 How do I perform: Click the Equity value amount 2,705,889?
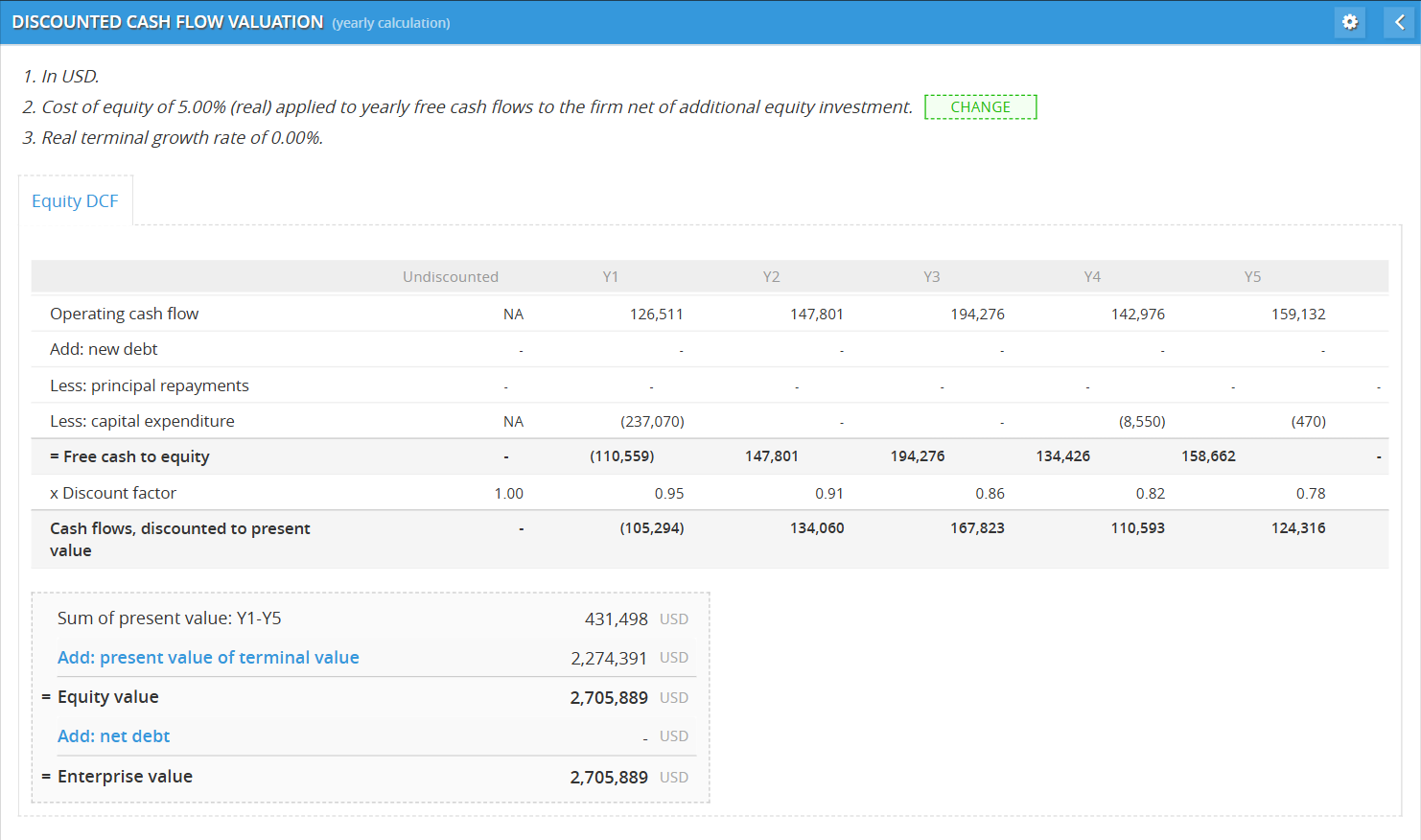[x=609, y=698]
